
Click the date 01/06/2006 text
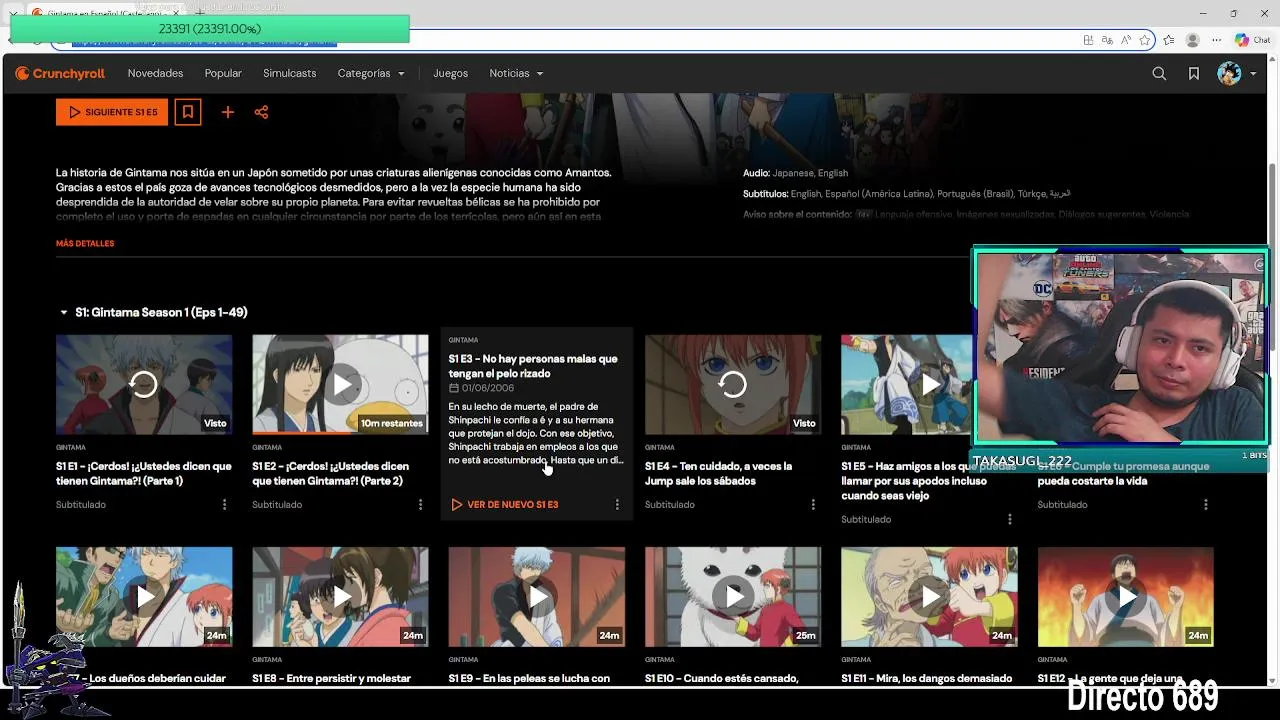pos(488,388)
